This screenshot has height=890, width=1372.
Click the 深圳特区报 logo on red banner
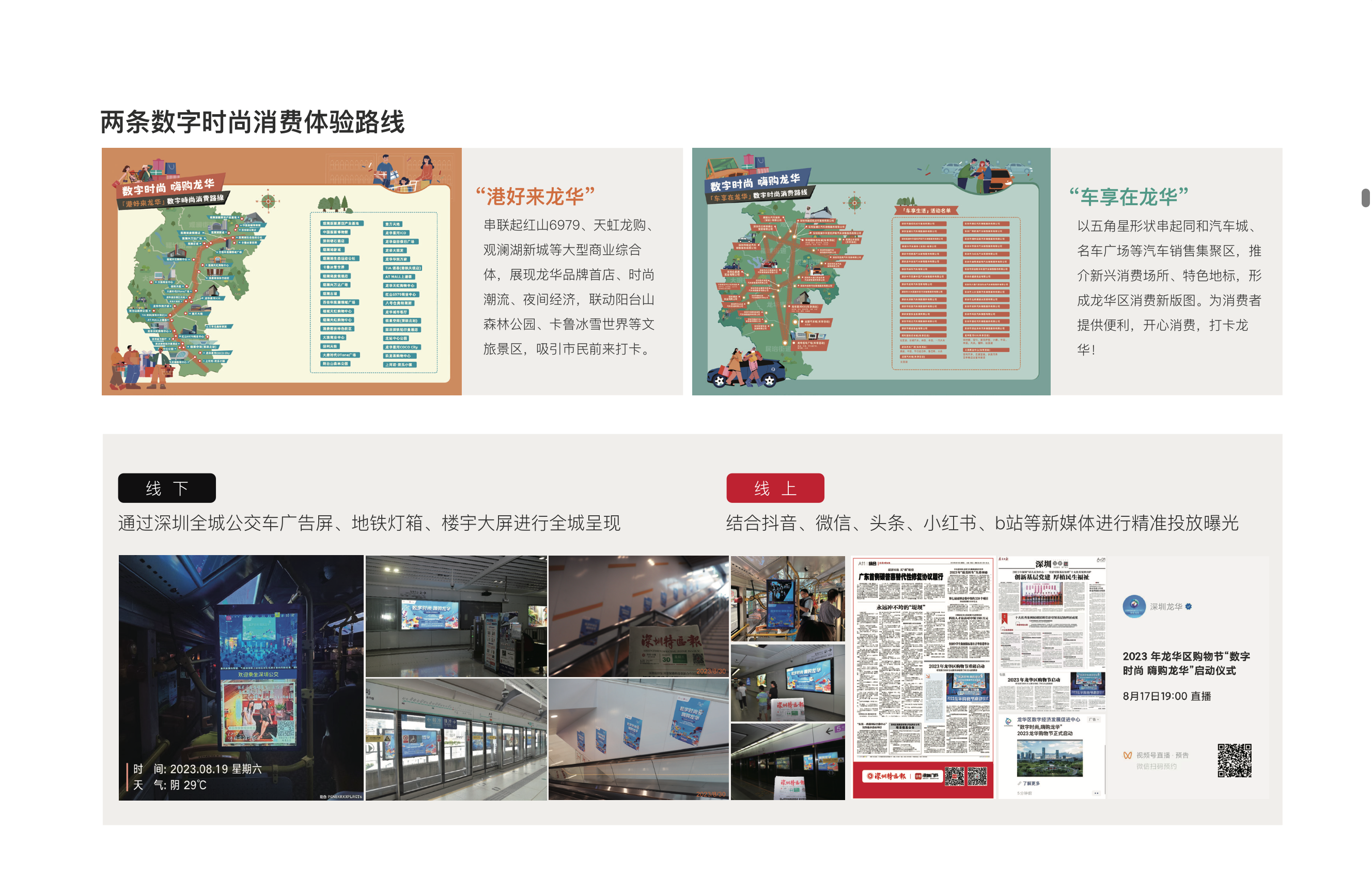[886, 776]
